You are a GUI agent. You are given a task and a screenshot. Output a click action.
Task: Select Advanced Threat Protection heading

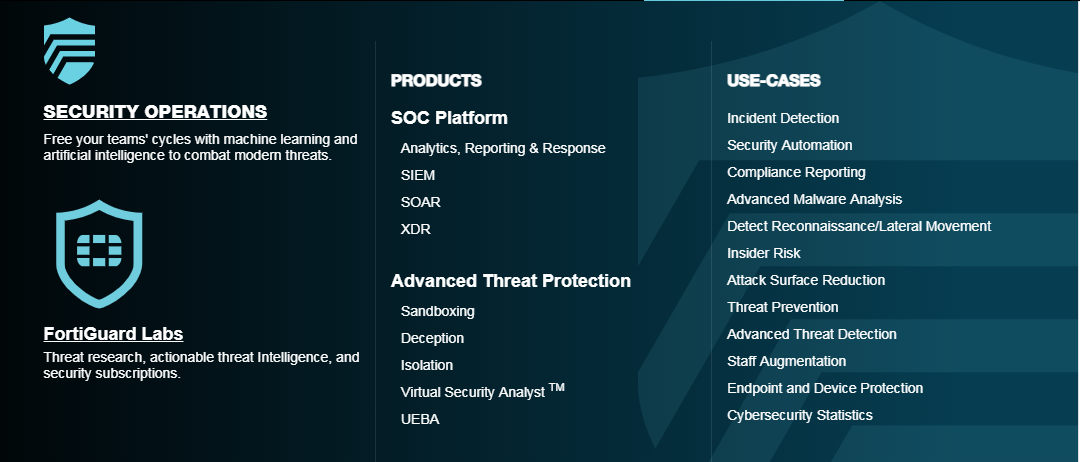tap(510, 281)
